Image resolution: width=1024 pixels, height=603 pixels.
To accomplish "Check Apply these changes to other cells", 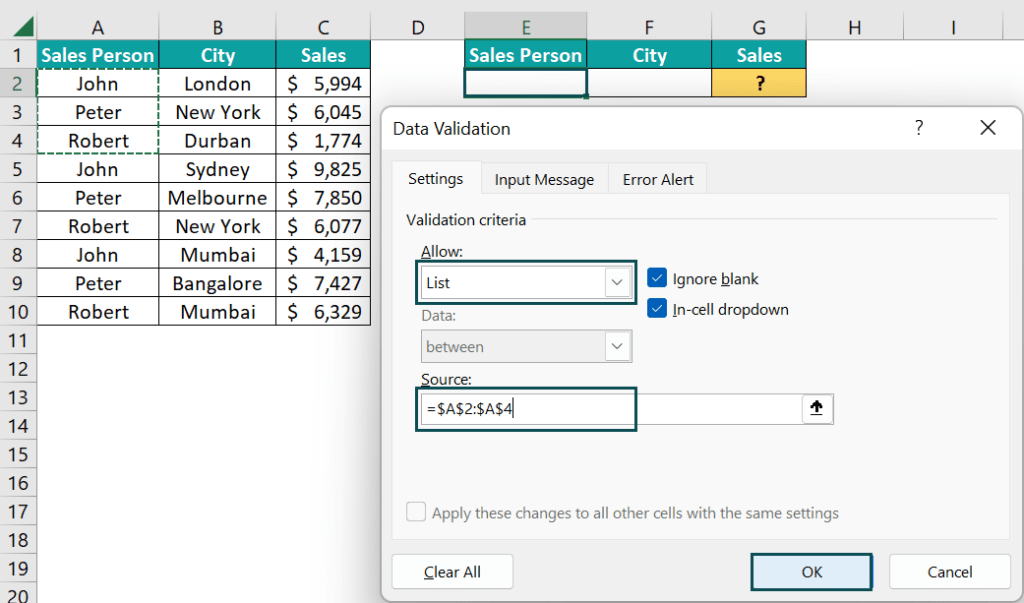I will [x=416, y=511].
